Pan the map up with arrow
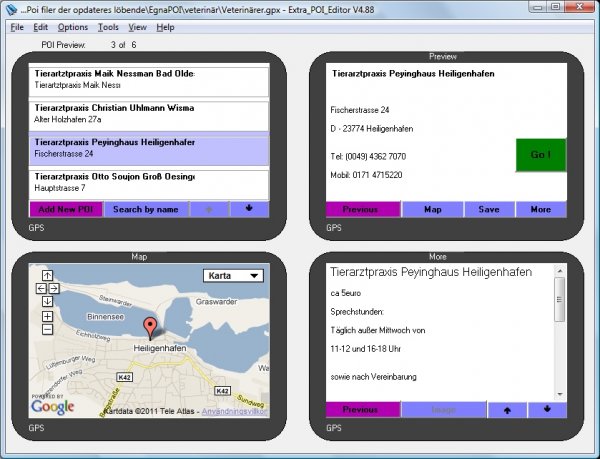The width and height of the screenshot is (600, 459). tap(47, 275)
